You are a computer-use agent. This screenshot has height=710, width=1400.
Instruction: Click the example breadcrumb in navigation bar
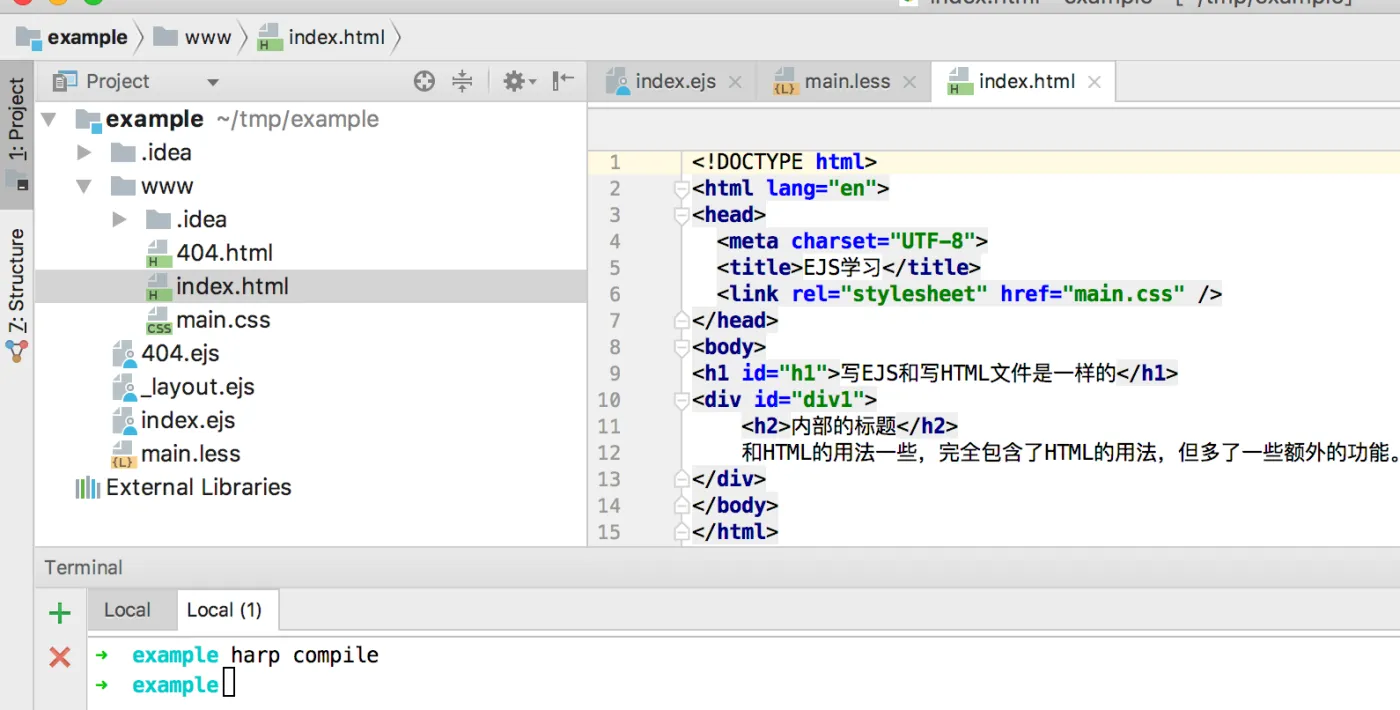(x=87, y=38)
